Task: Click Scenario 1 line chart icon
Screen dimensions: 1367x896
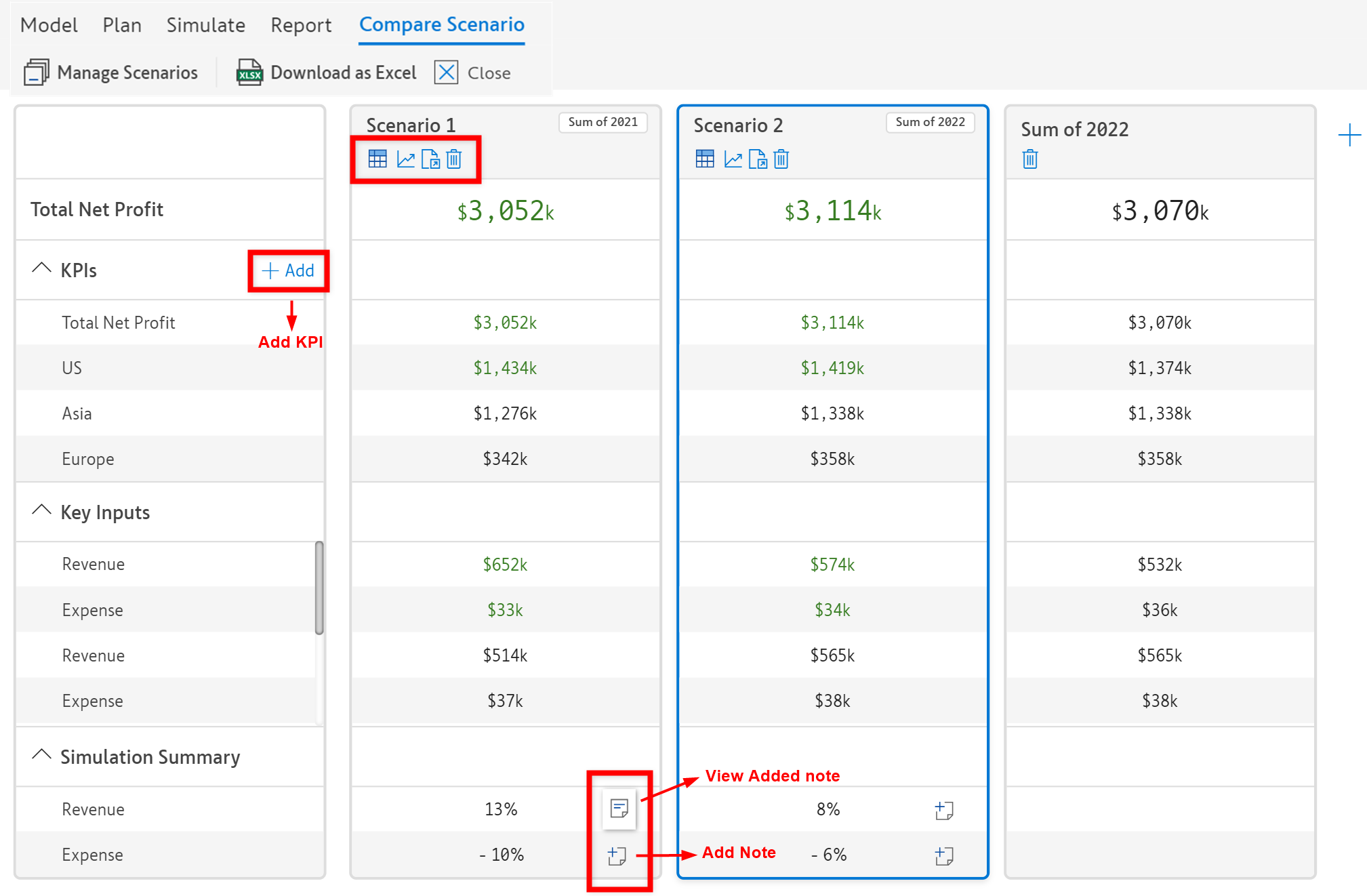Action: (x=405, y=159)
